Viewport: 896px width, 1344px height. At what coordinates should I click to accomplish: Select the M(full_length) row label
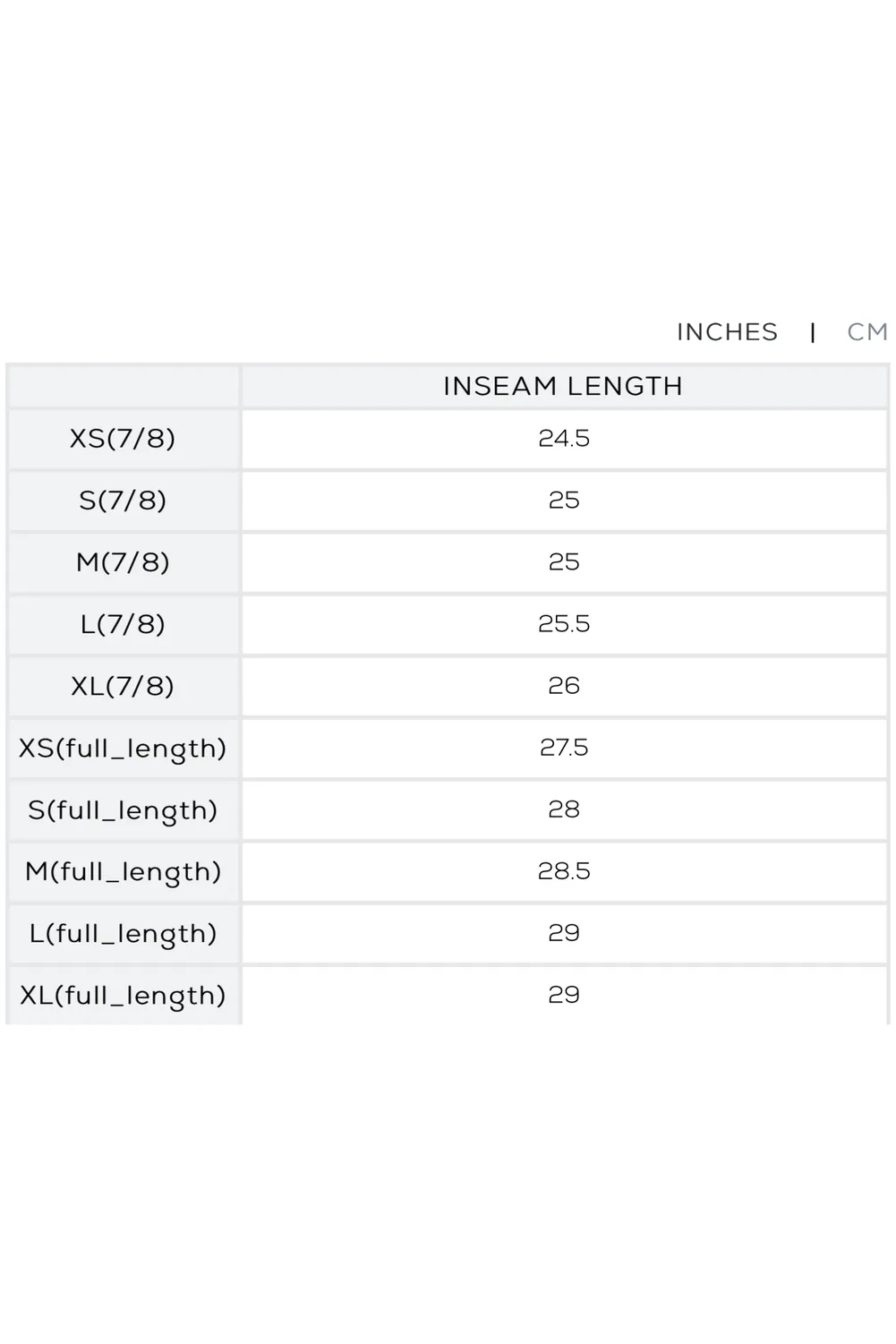pos(124,871)
